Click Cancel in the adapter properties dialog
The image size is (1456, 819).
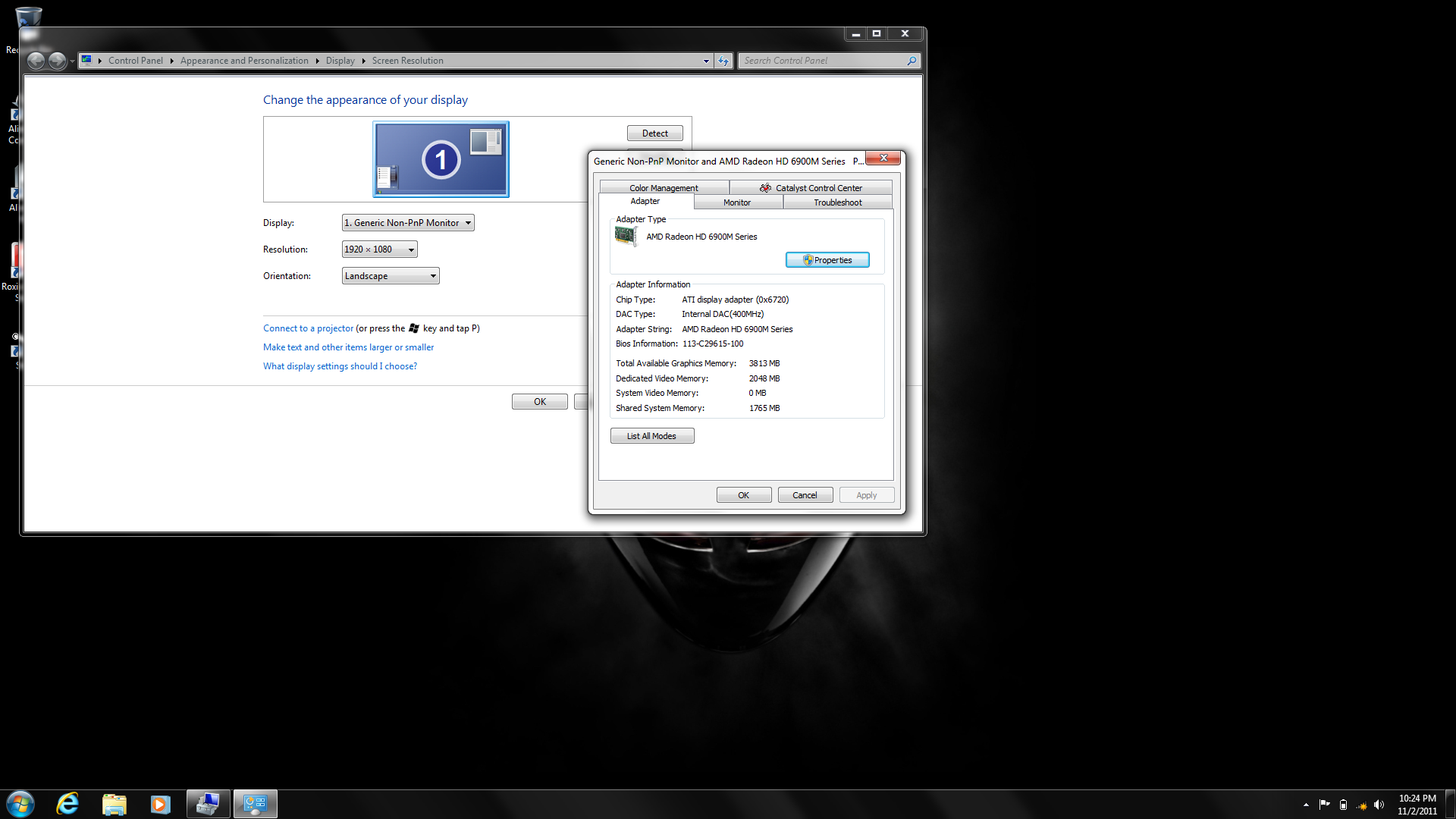pyautogui.click(x=805, y=495)
